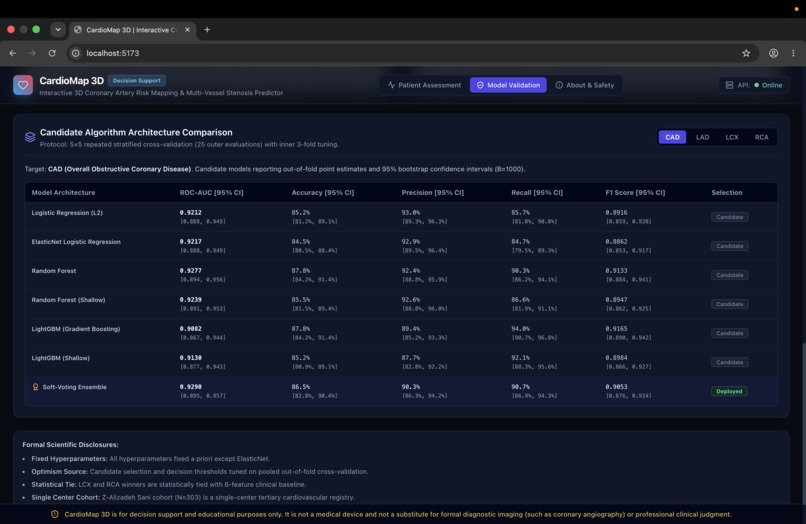Screen dimensions: 806x524
Task: Click the Formal Scientific Disclosures heading
Action: [x=70, y=444]
